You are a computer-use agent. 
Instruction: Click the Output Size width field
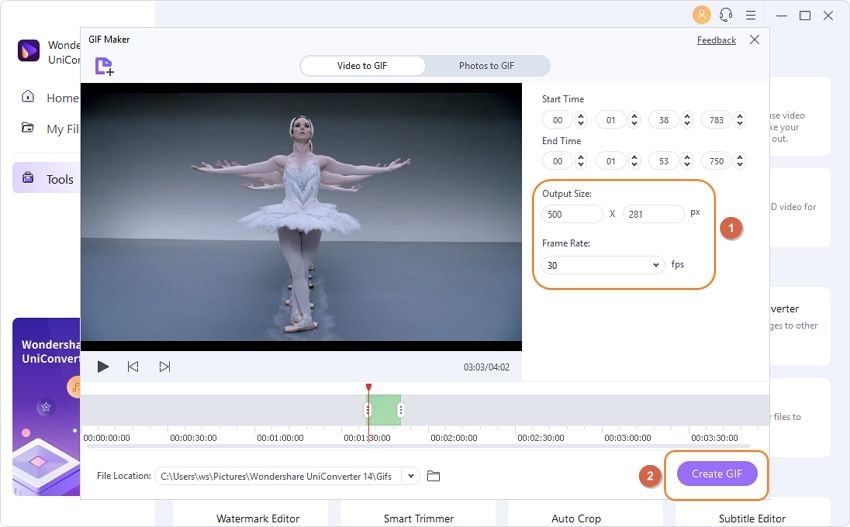click(572, 213)
